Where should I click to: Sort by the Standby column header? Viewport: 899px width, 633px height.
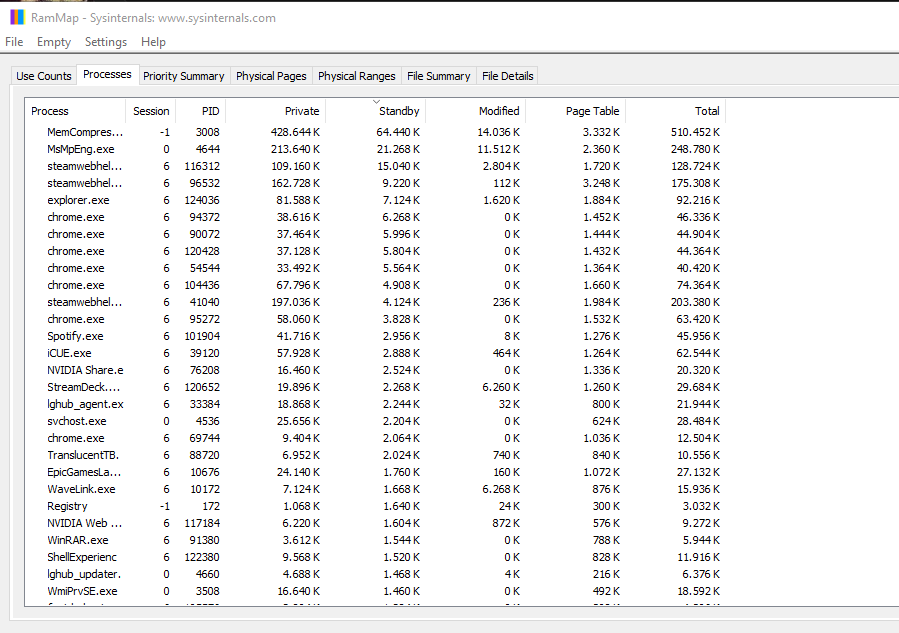coord(376,111)
